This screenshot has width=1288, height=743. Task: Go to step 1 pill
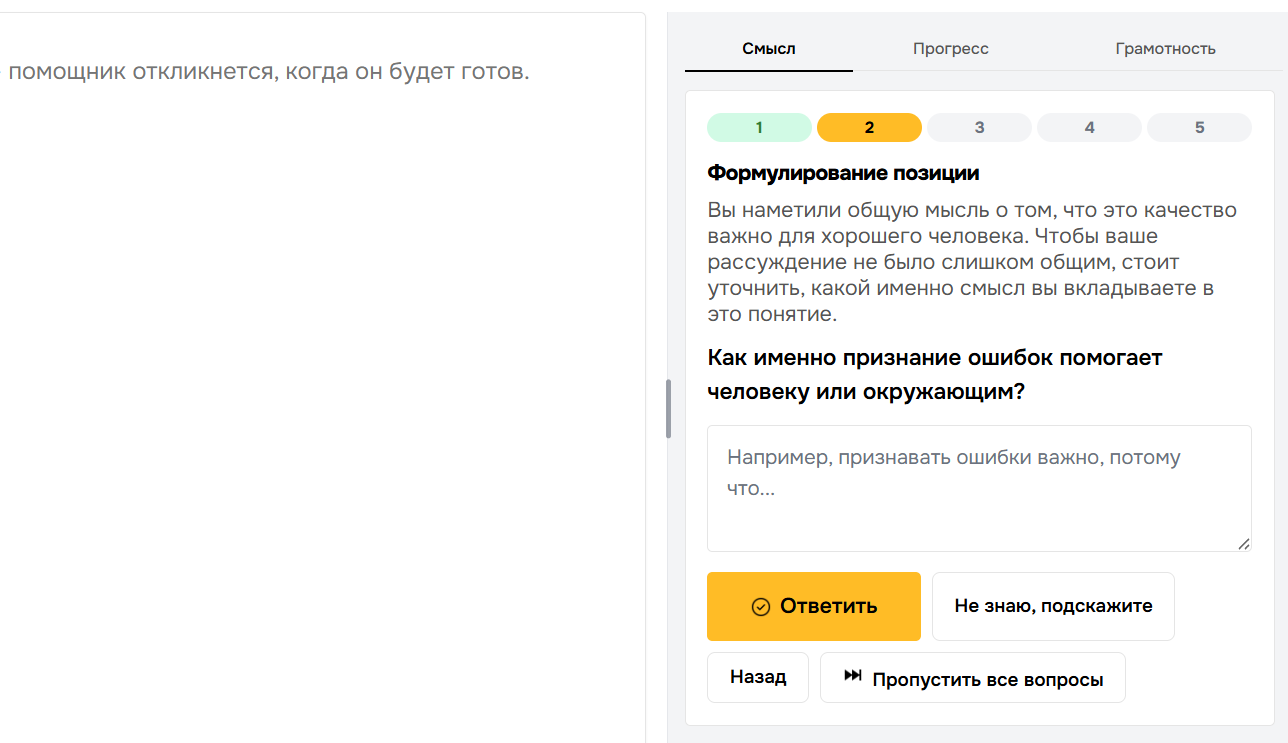(x=759, y=127)
